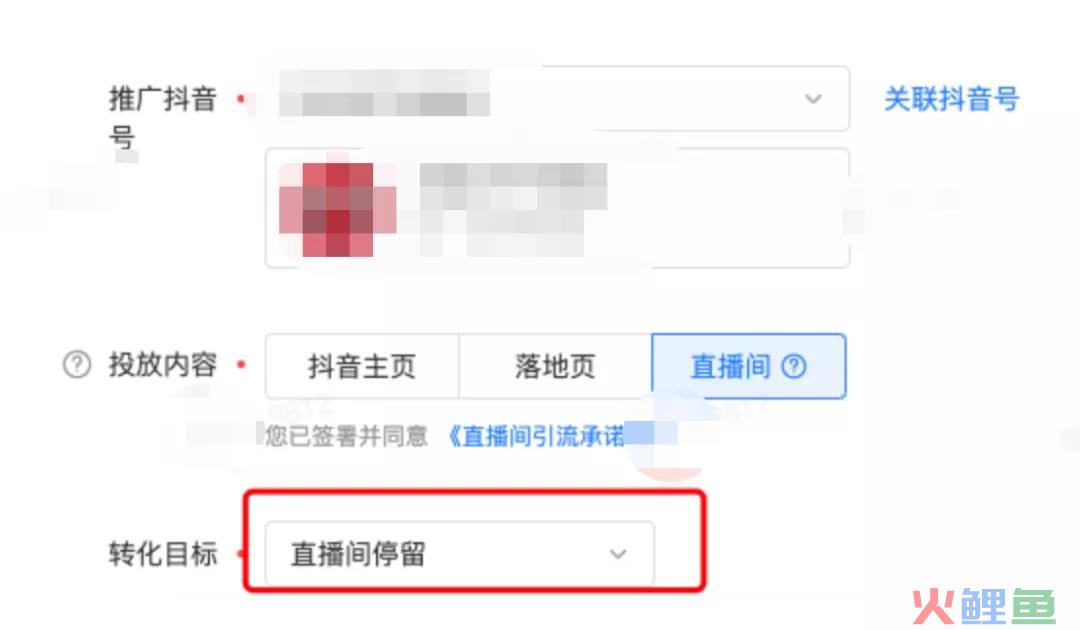This screenshot has width=1080, height=630.
Task: Open the 推广抖音号 dropdown chevron
Action: coord(813,98)
